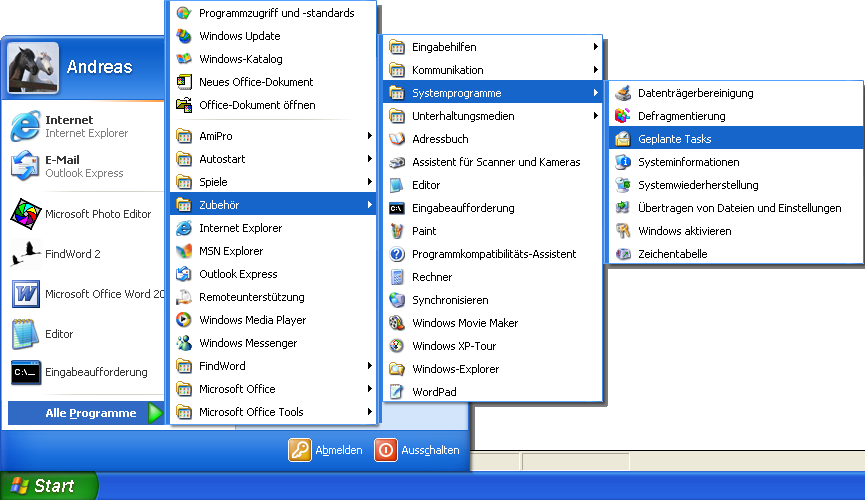Click the Datenträgerbereinigung icon
Viewport: 865px width, 500px height.
[x=623, y=93]
